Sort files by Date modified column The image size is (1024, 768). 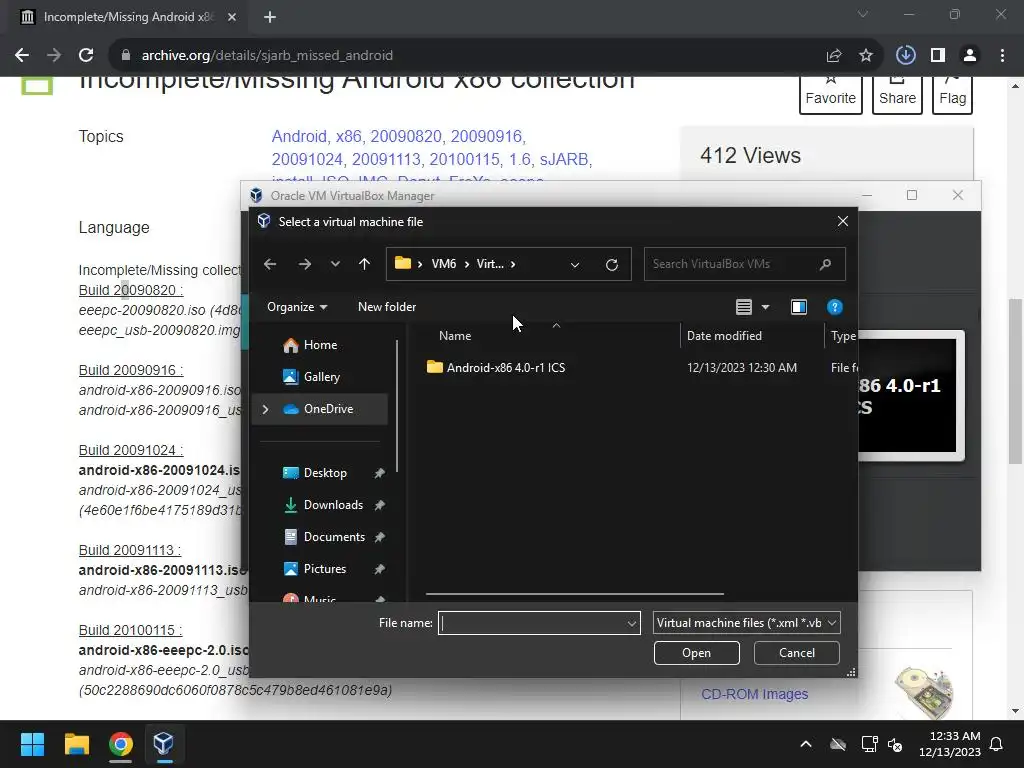tap(724, 336)
